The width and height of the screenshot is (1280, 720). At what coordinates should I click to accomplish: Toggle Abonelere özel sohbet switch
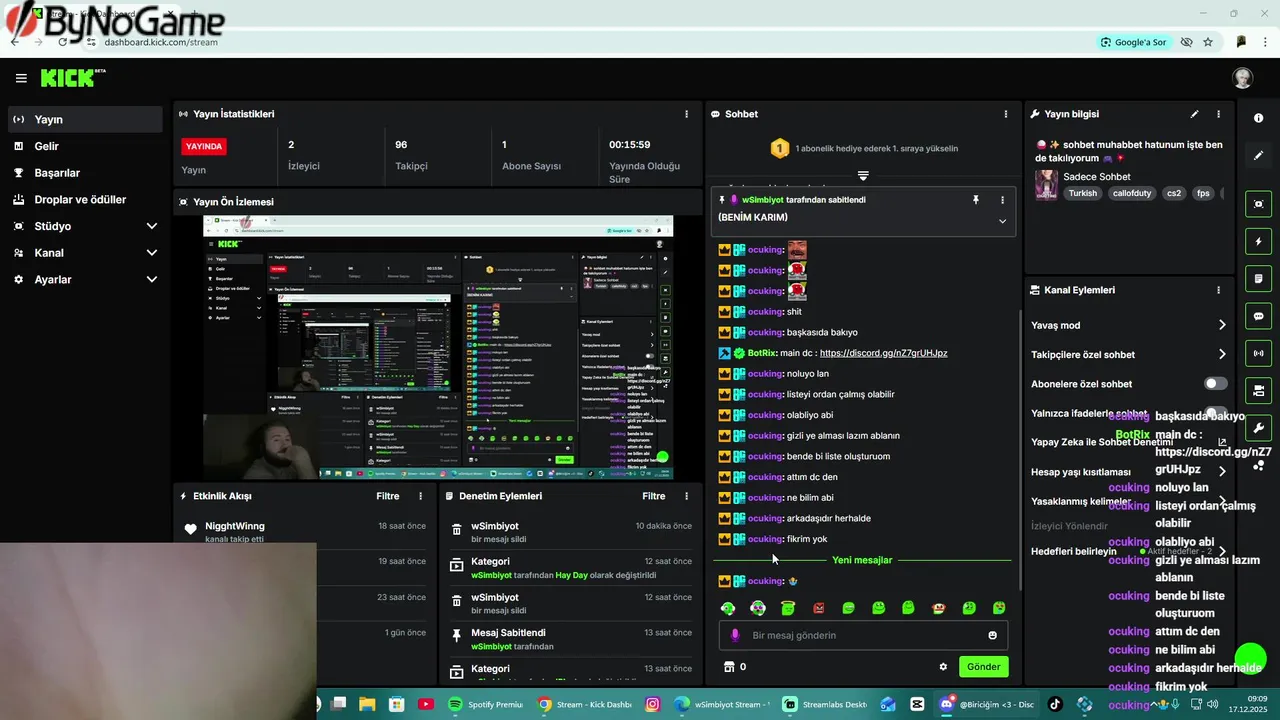pyautogui.click(x=1215, y=384)
